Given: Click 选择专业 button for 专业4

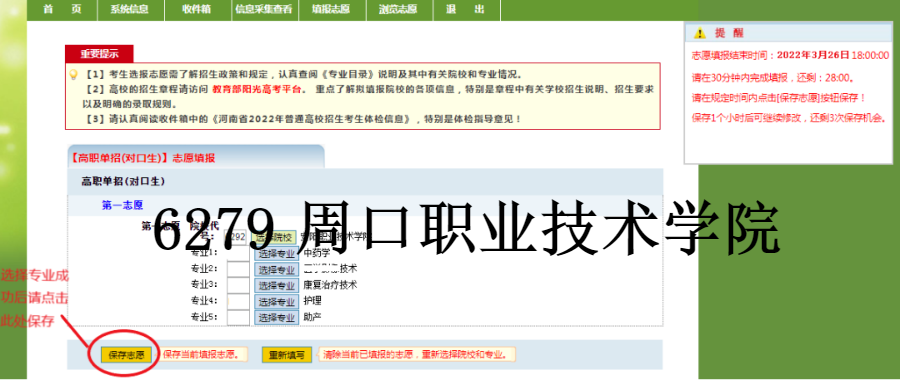Looking at the screenshot, I should [276, 301].
